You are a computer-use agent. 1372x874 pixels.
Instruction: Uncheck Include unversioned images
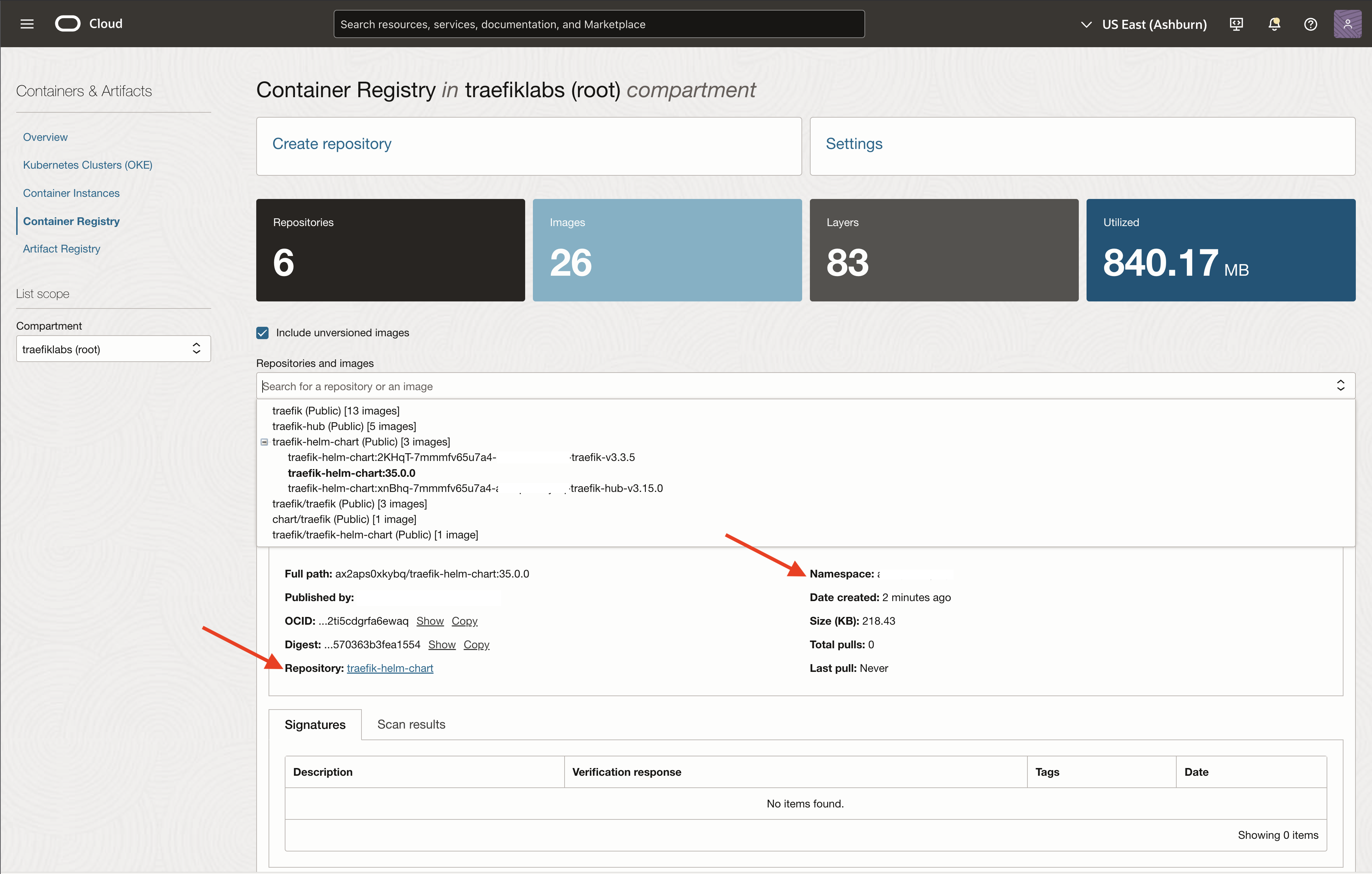pos(262,333)
